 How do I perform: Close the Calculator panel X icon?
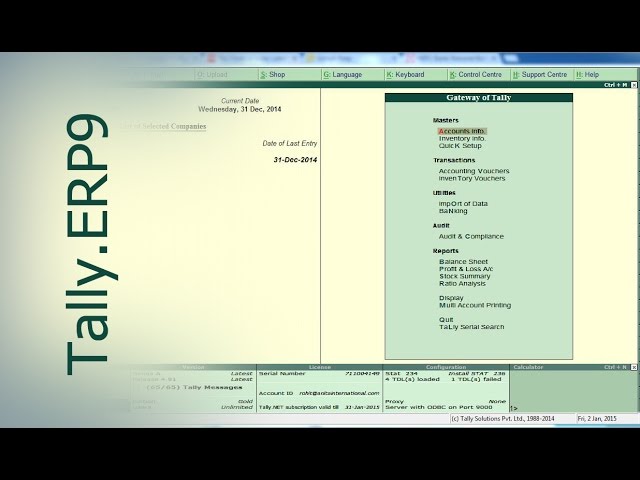(x=633, y=367)
